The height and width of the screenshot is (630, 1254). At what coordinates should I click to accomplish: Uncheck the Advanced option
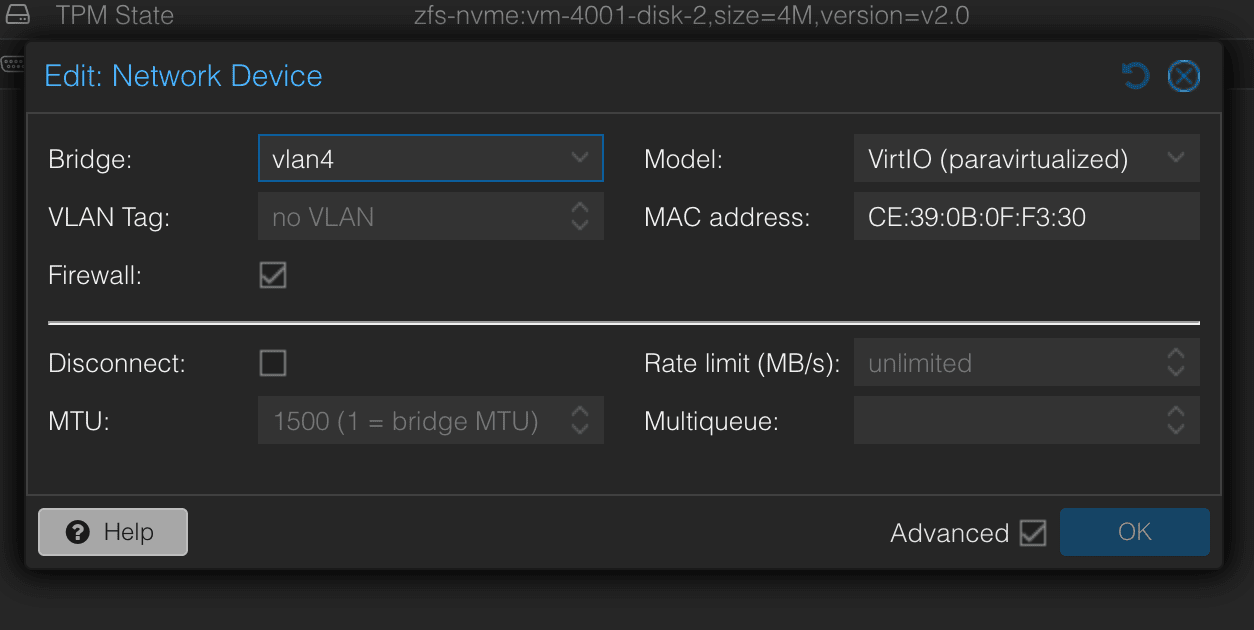coord(1034,532)
